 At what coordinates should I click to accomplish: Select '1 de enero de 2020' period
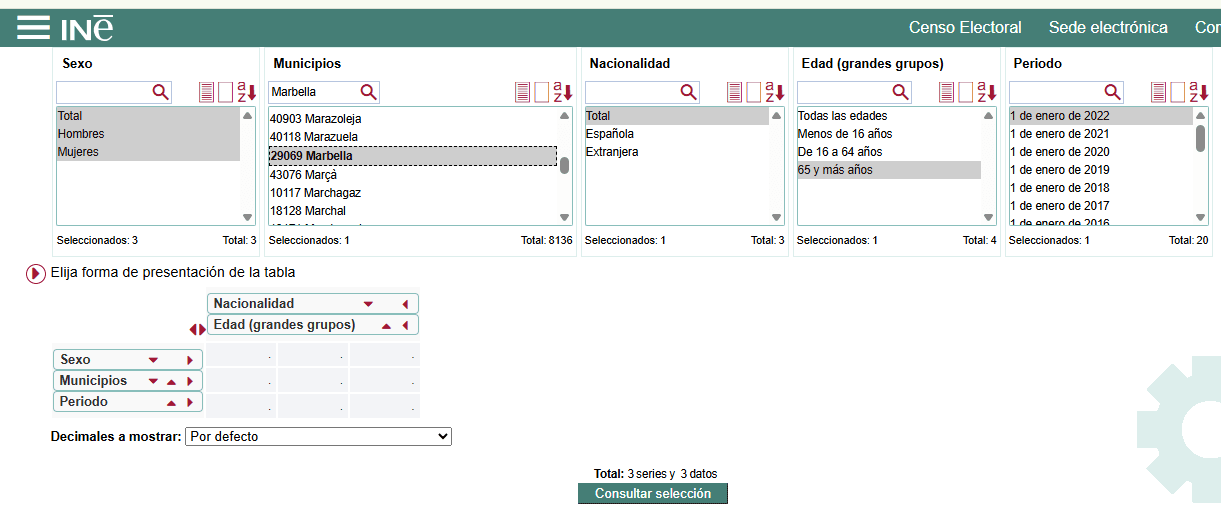pos(1059,152)
